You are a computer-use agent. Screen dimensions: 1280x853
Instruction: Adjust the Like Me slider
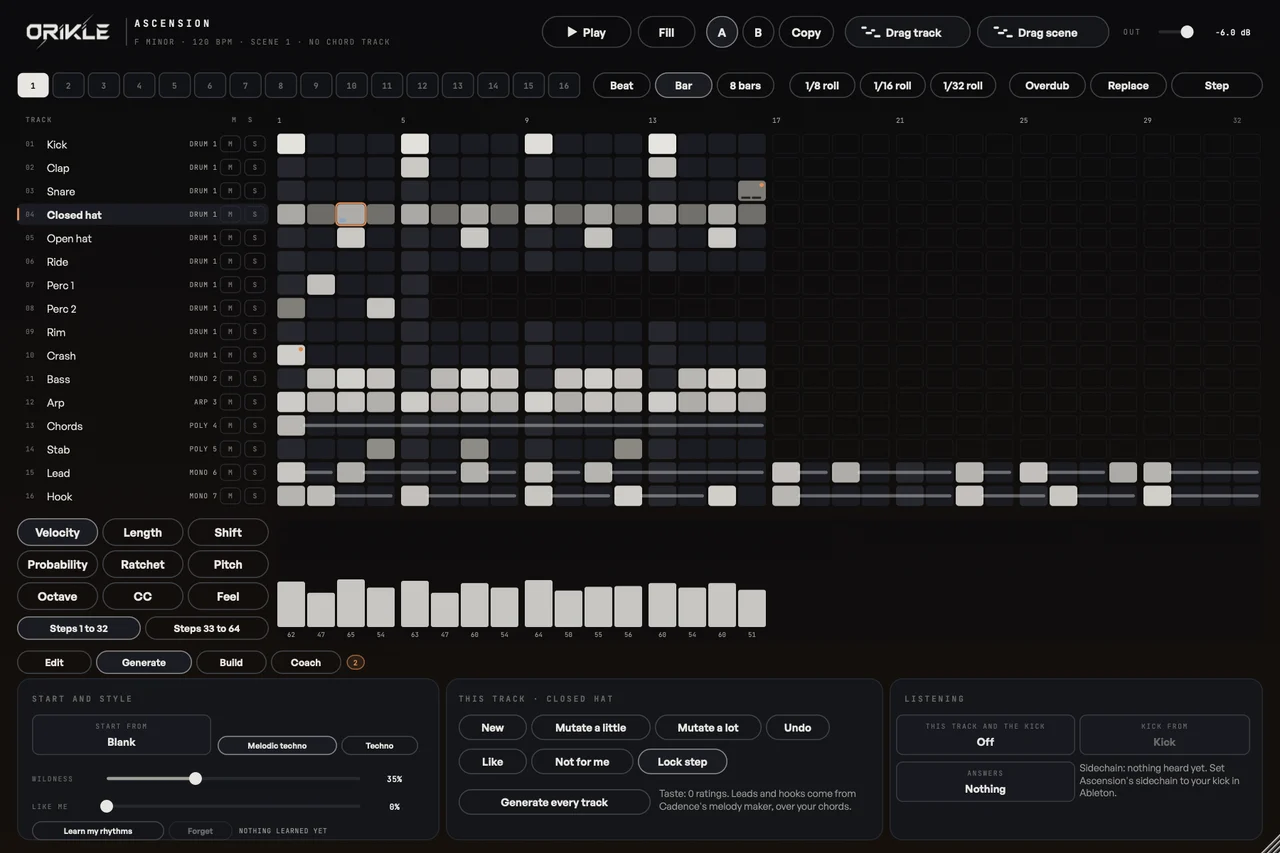coord(107,806)
